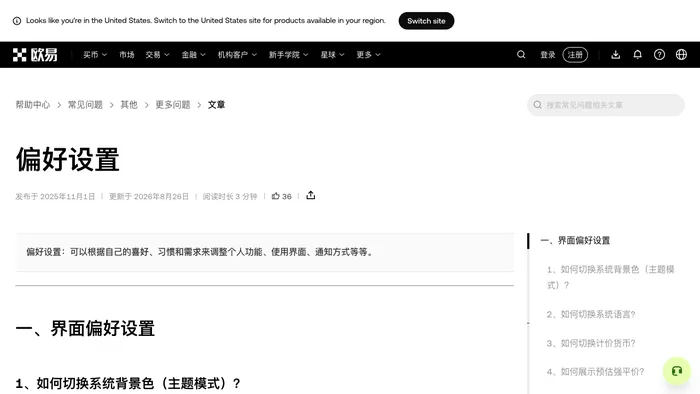This screenshot has height=394, width=700.
Task: Click the 阅读时长 3 分钟 text
Action: tap(230, 196)
